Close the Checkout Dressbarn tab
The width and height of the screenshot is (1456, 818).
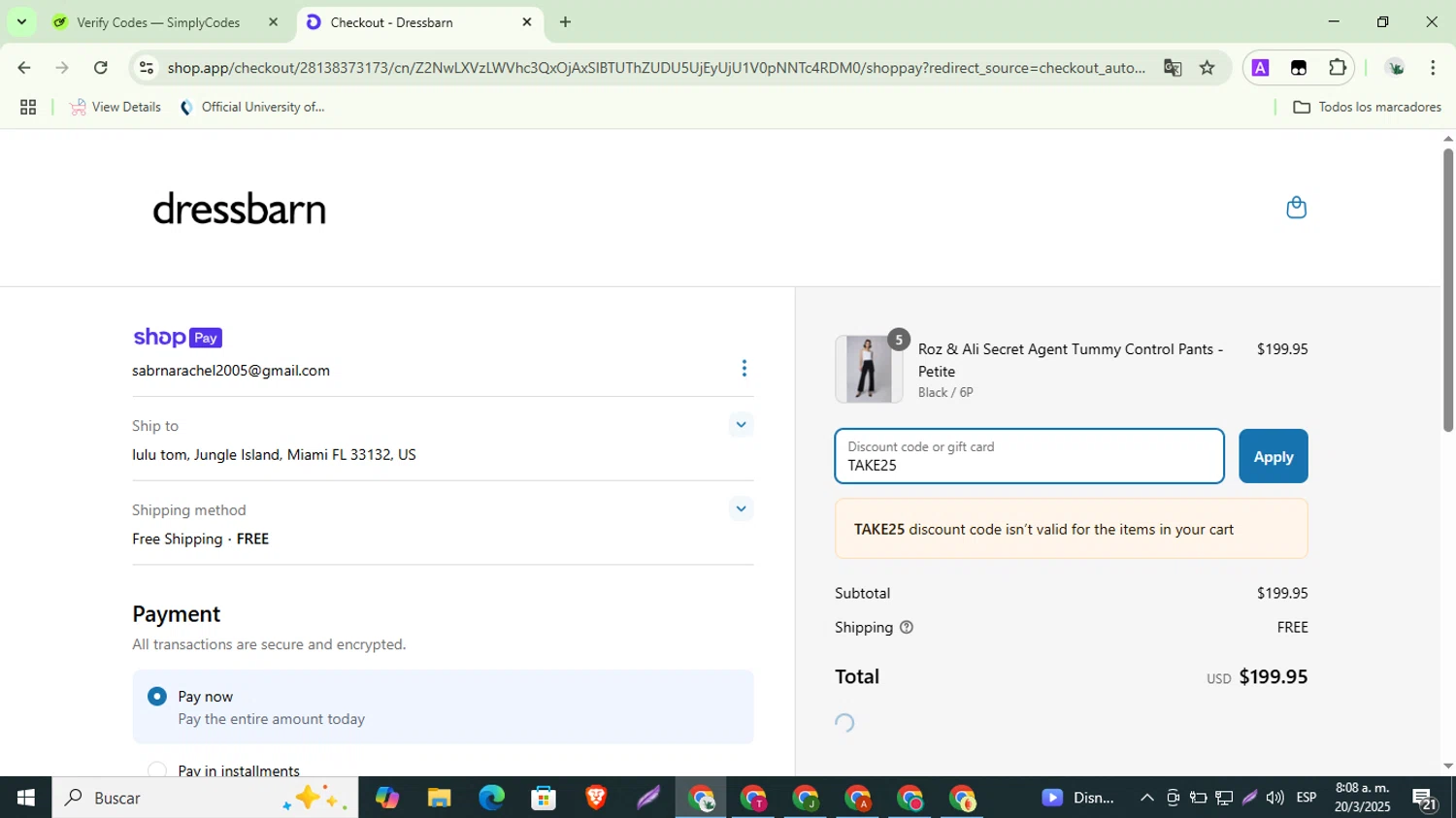click(527, 22)
